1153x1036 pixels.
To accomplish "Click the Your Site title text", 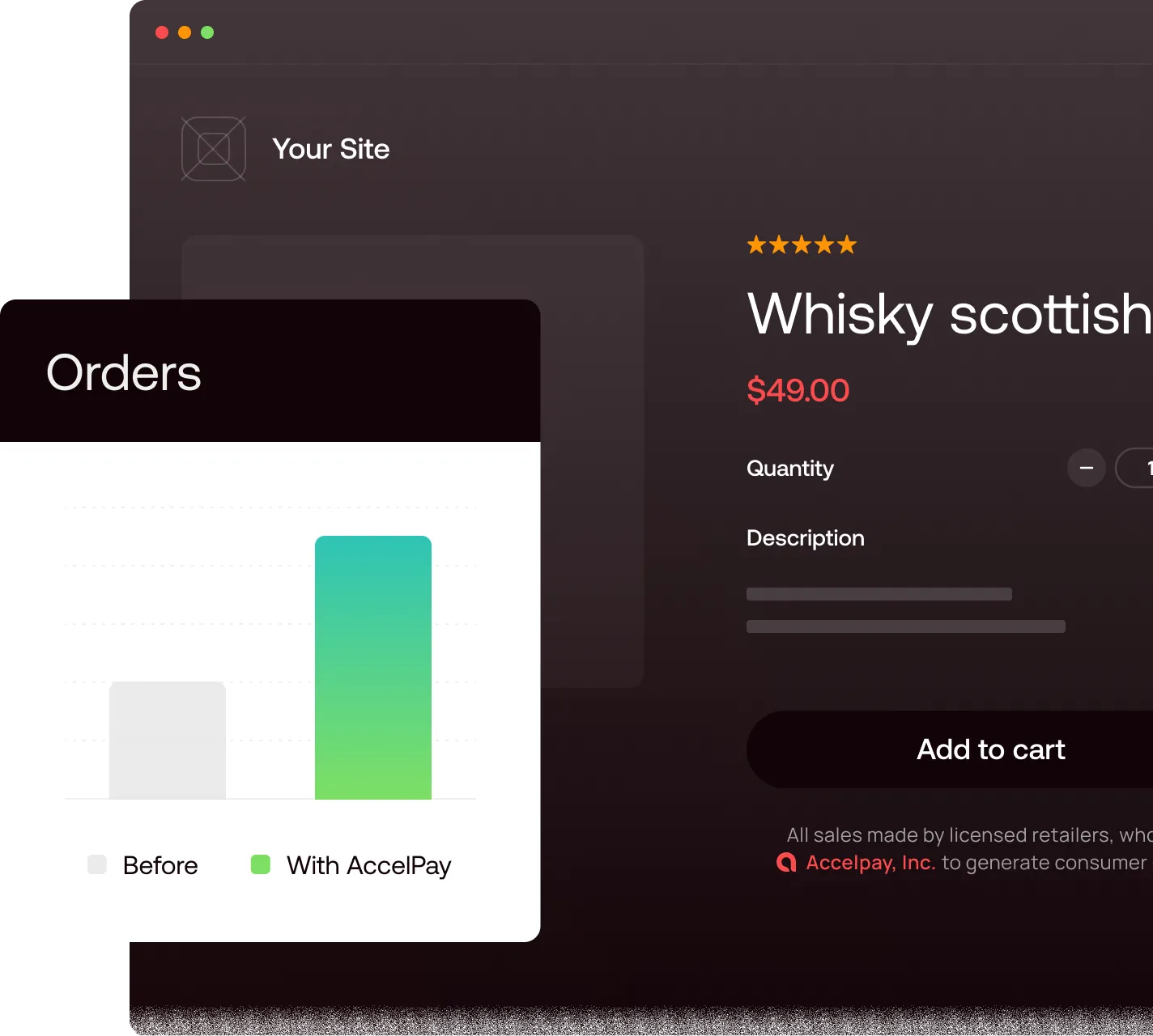I will pyautogui.click(x=331, y=149).
